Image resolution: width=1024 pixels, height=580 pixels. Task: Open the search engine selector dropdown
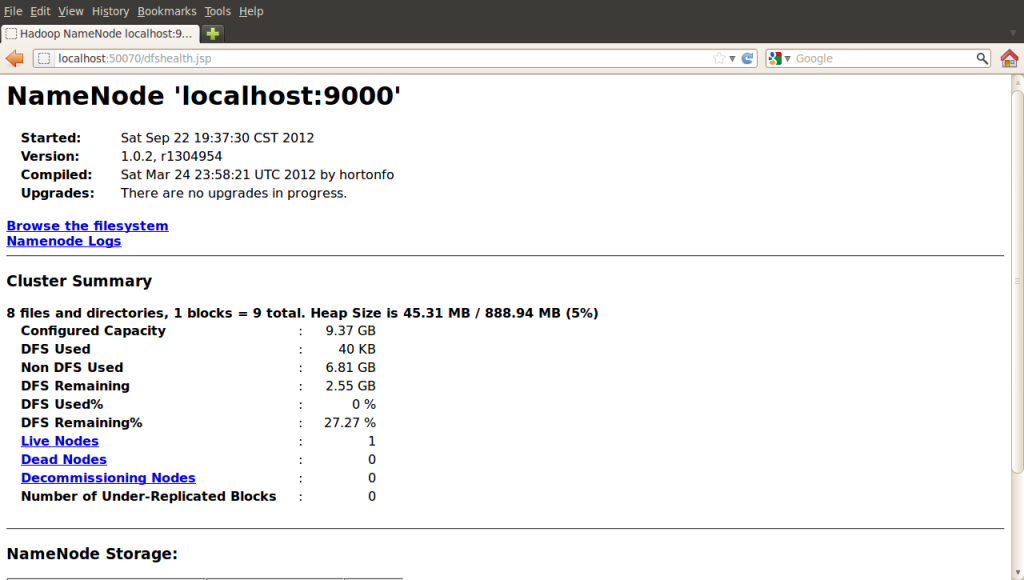coord(786,58)
